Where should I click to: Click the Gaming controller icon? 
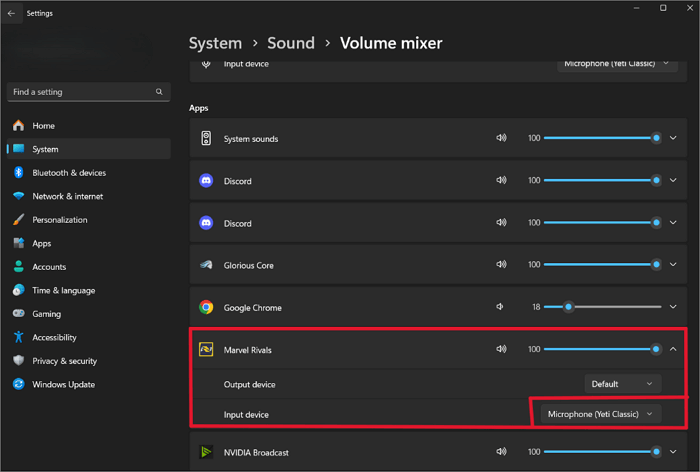coord(18,313)
